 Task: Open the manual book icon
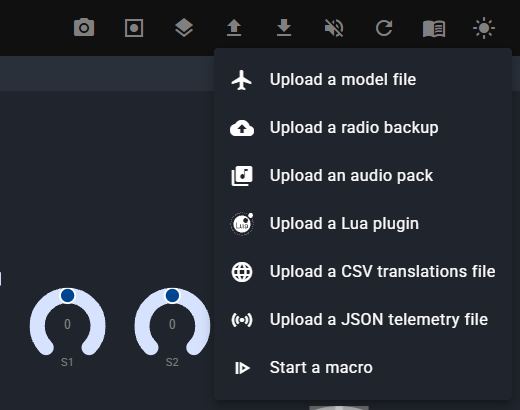(x=434, y=28)
